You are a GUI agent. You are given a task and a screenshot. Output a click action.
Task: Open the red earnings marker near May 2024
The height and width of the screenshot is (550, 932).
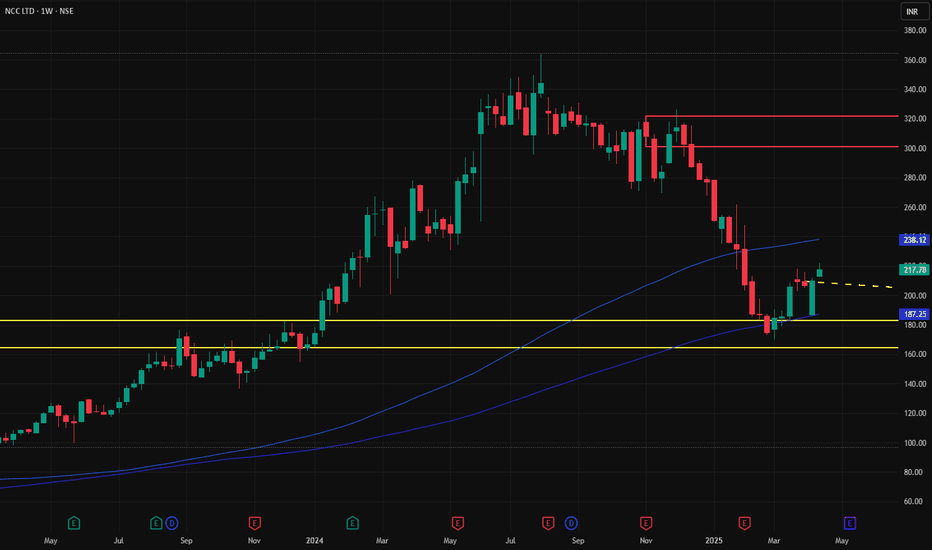pos(457,523)
